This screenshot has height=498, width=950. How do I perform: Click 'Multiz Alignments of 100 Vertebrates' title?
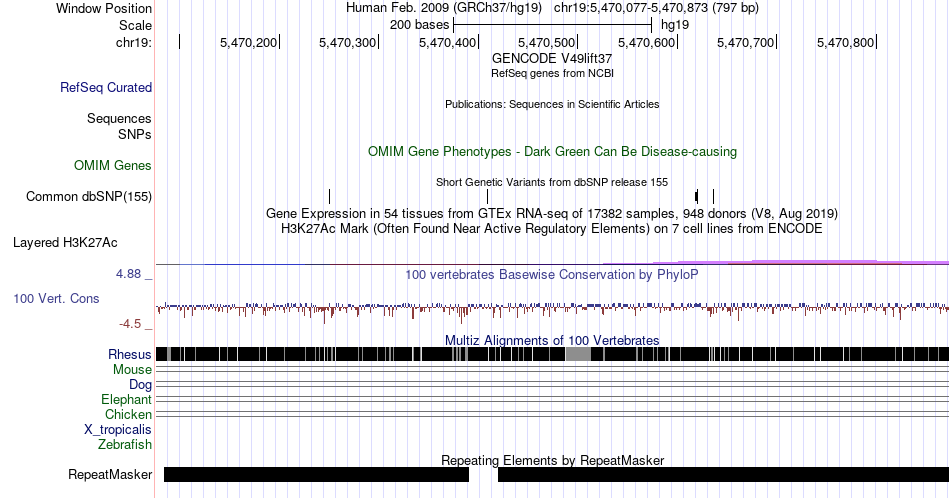click(x=552, y=340)
